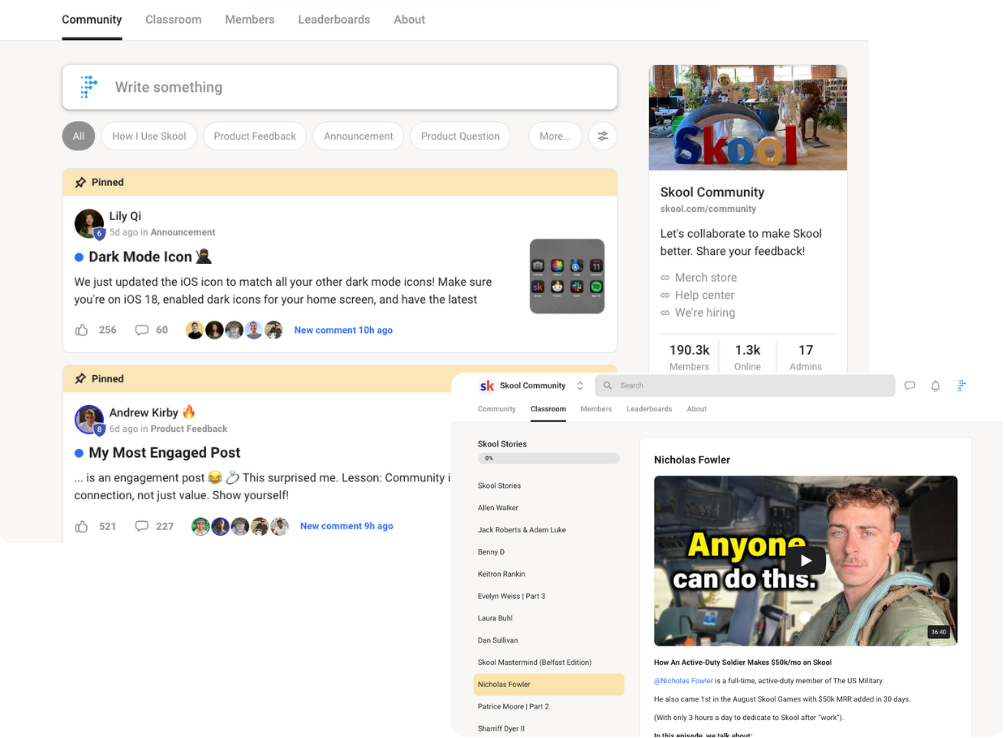This screenshot has height=738, width=1004.
Task: Open the Jack Roberts & Adam Luke lesson
Action: click(x=522, y=530)
